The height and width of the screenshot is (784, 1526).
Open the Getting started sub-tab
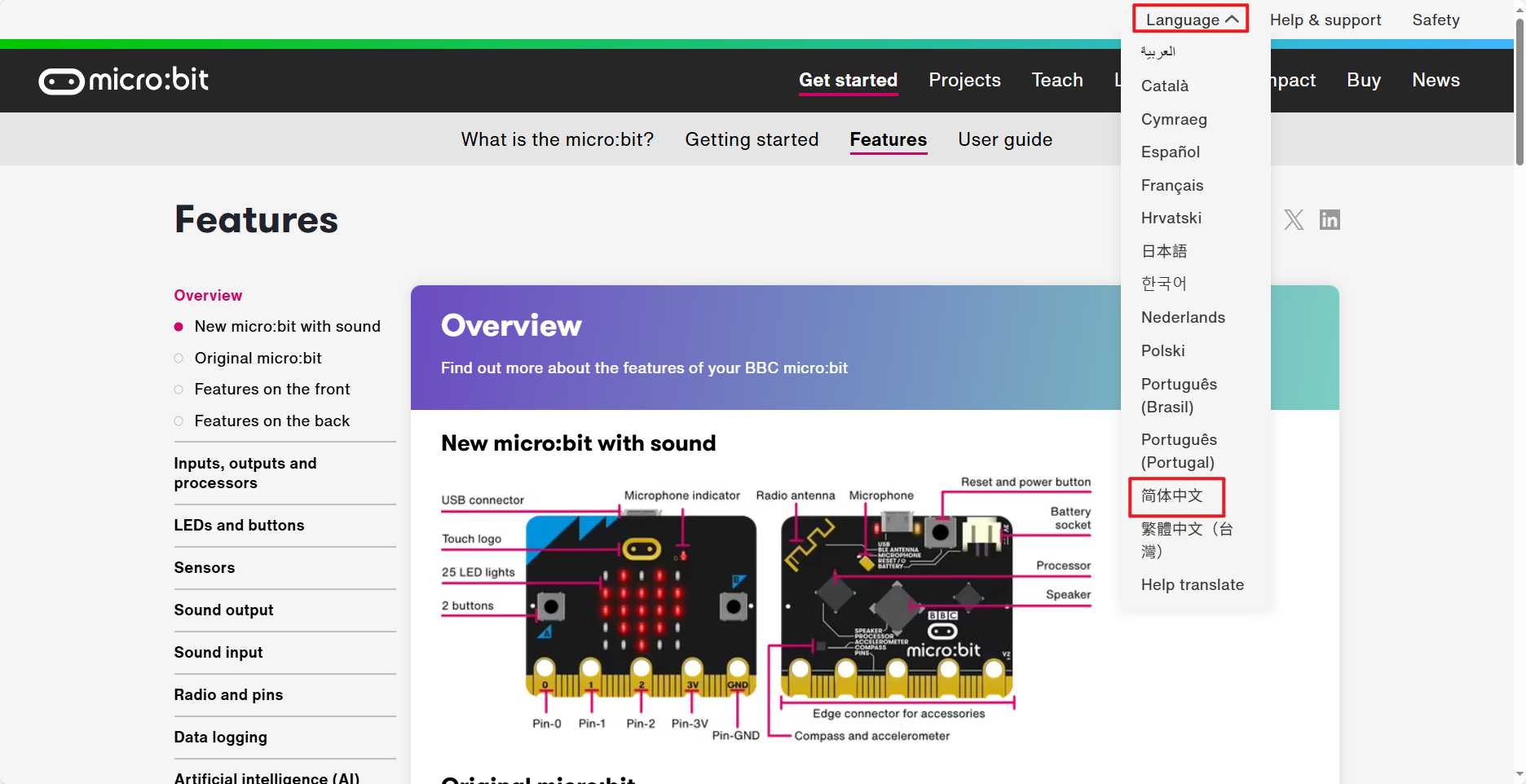click(x=752, y=139)
